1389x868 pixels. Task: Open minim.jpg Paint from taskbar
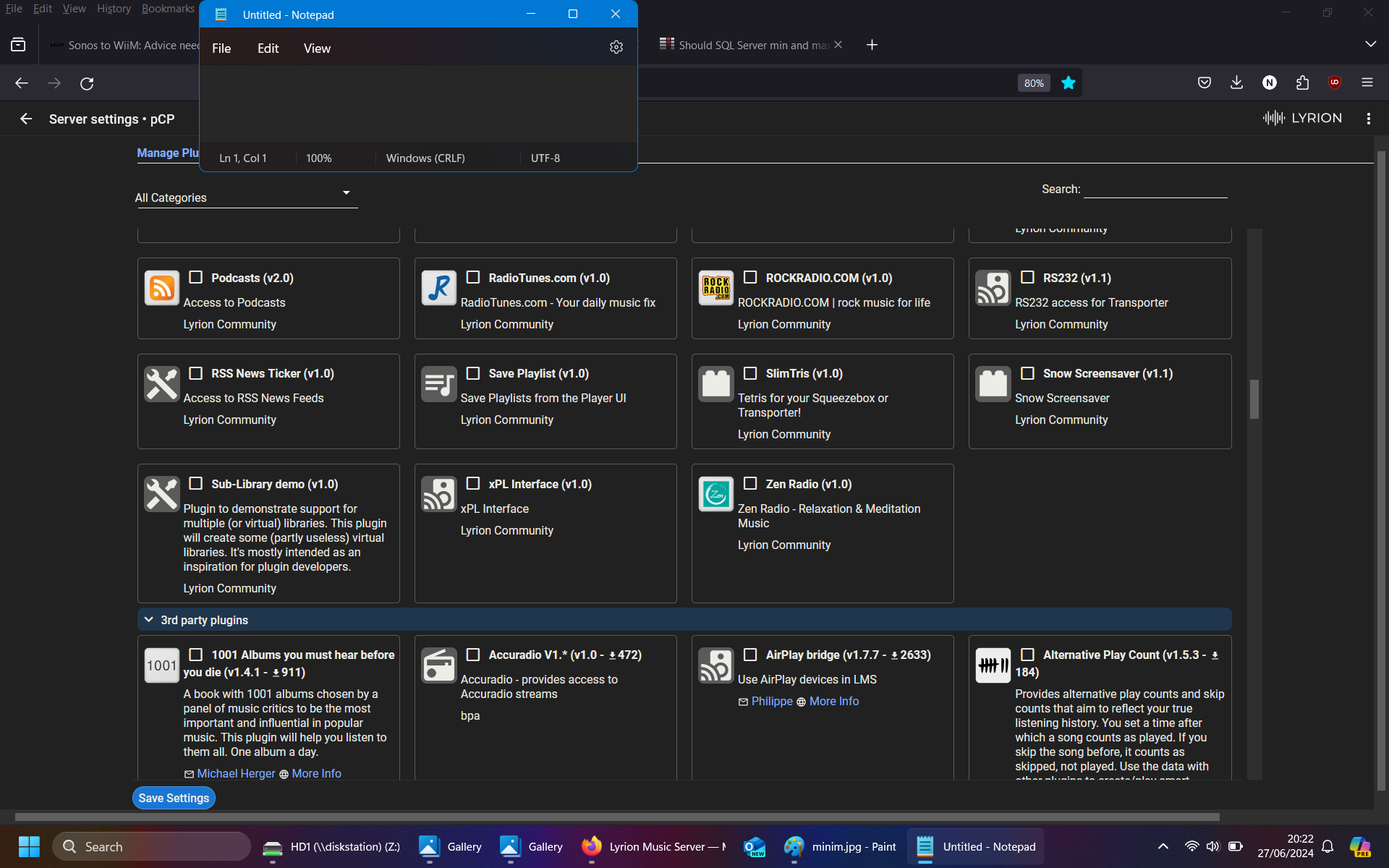coord(841,846)
